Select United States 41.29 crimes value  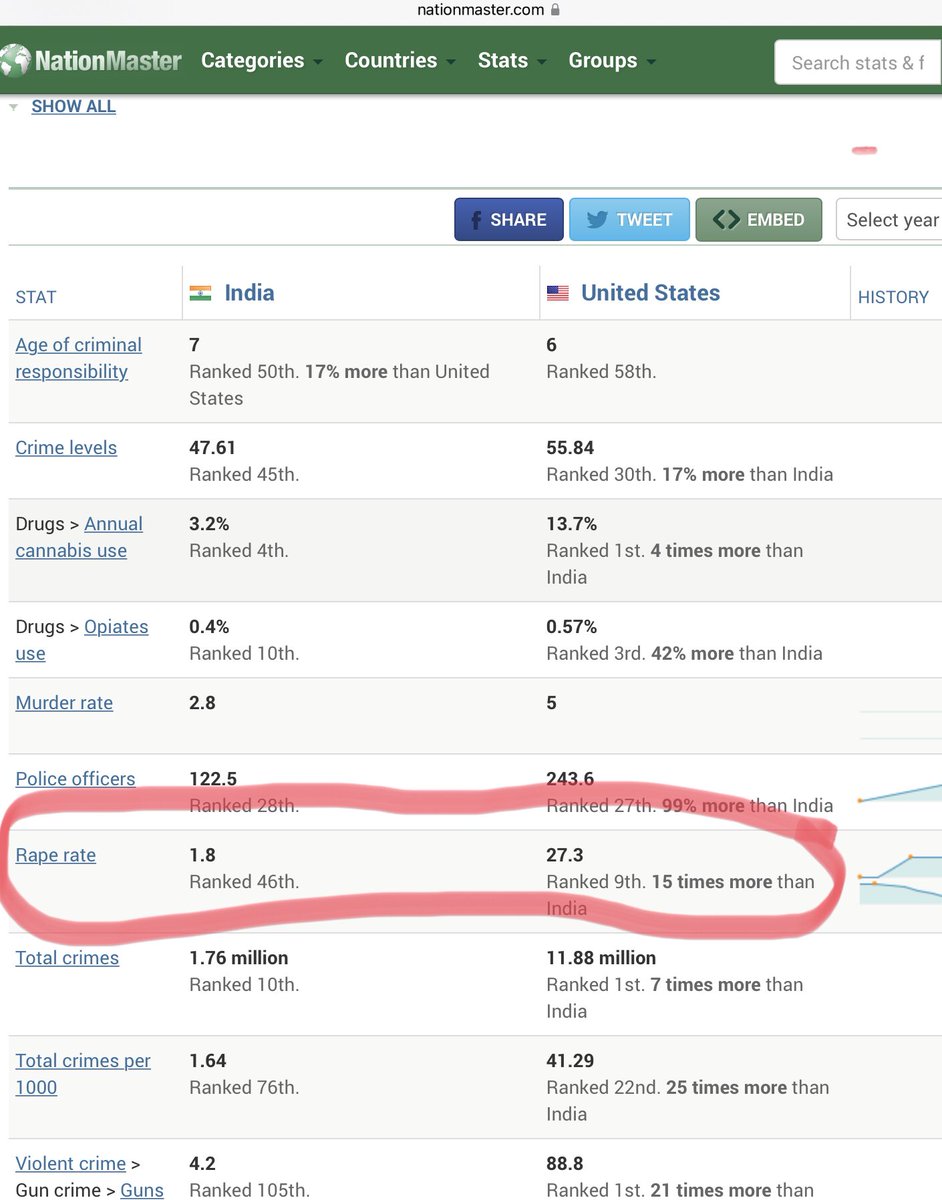coord(568,1061)
